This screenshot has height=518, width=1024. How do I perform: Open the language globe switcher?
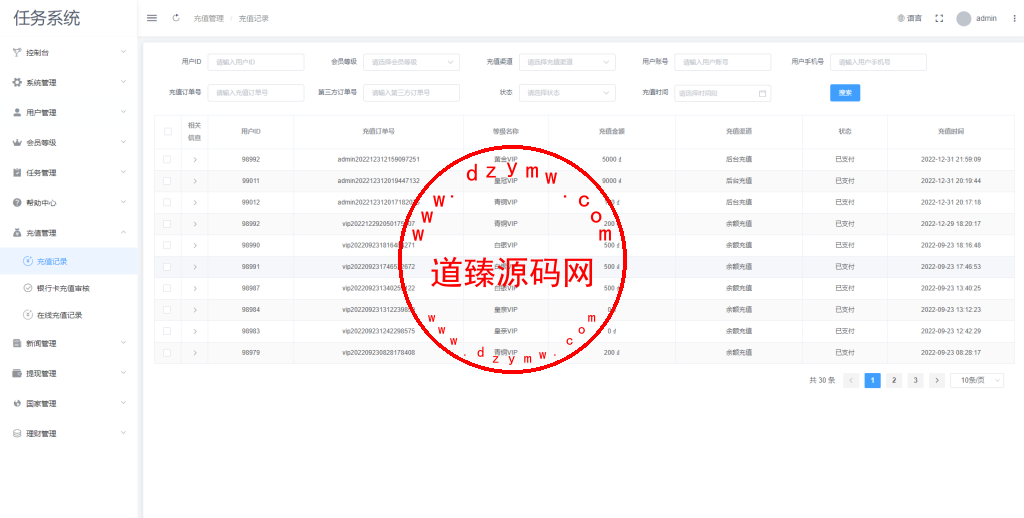pyautogui.click(x=910, y=18)
